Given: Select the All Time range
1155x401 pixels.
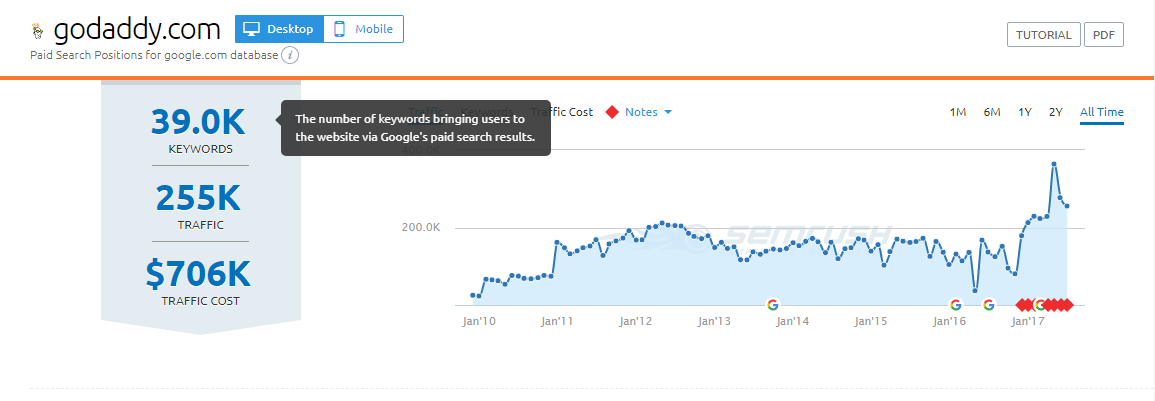Looking at the screenshot, I should [x=1101, y=112].
